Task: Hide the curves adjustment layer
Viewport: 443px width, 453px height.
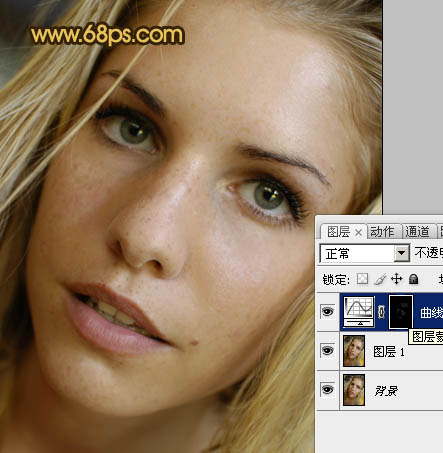Action: [x=328, y=312]
